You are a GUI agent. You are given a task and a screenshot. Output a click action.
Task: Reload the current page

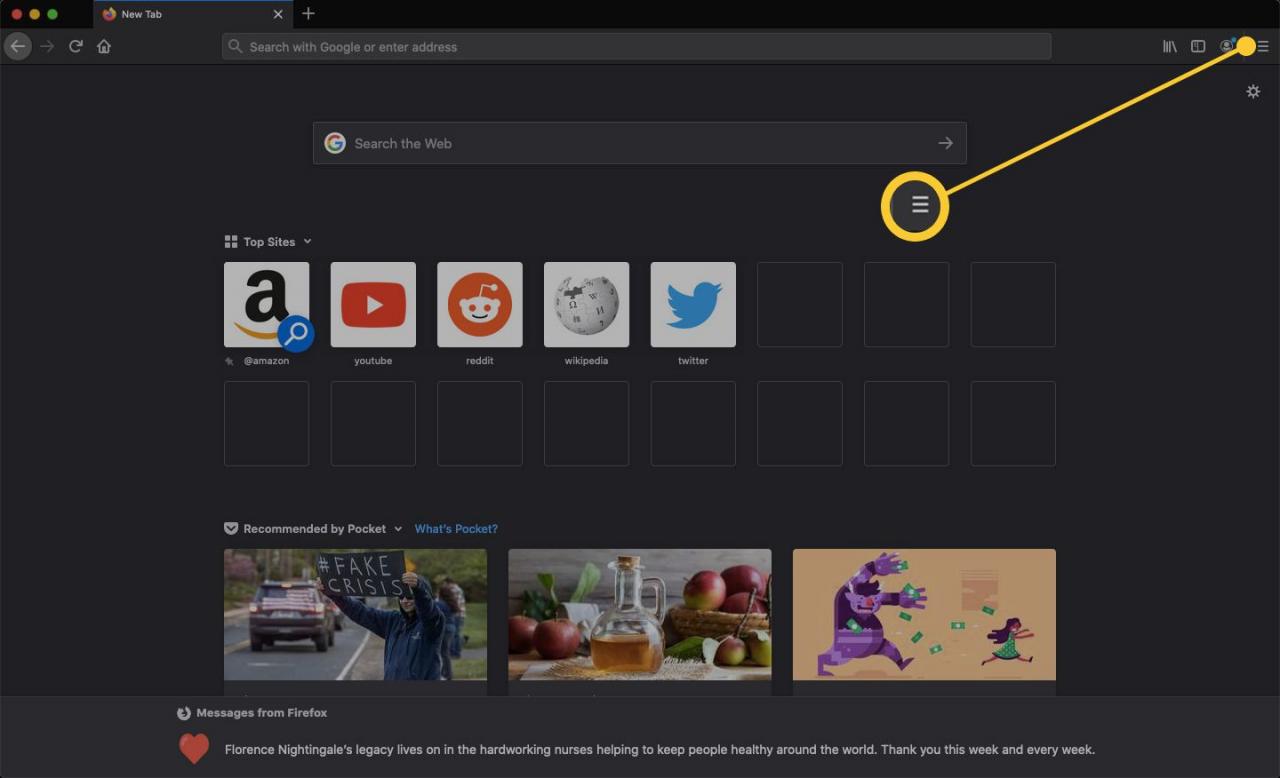tap(75, 46)
